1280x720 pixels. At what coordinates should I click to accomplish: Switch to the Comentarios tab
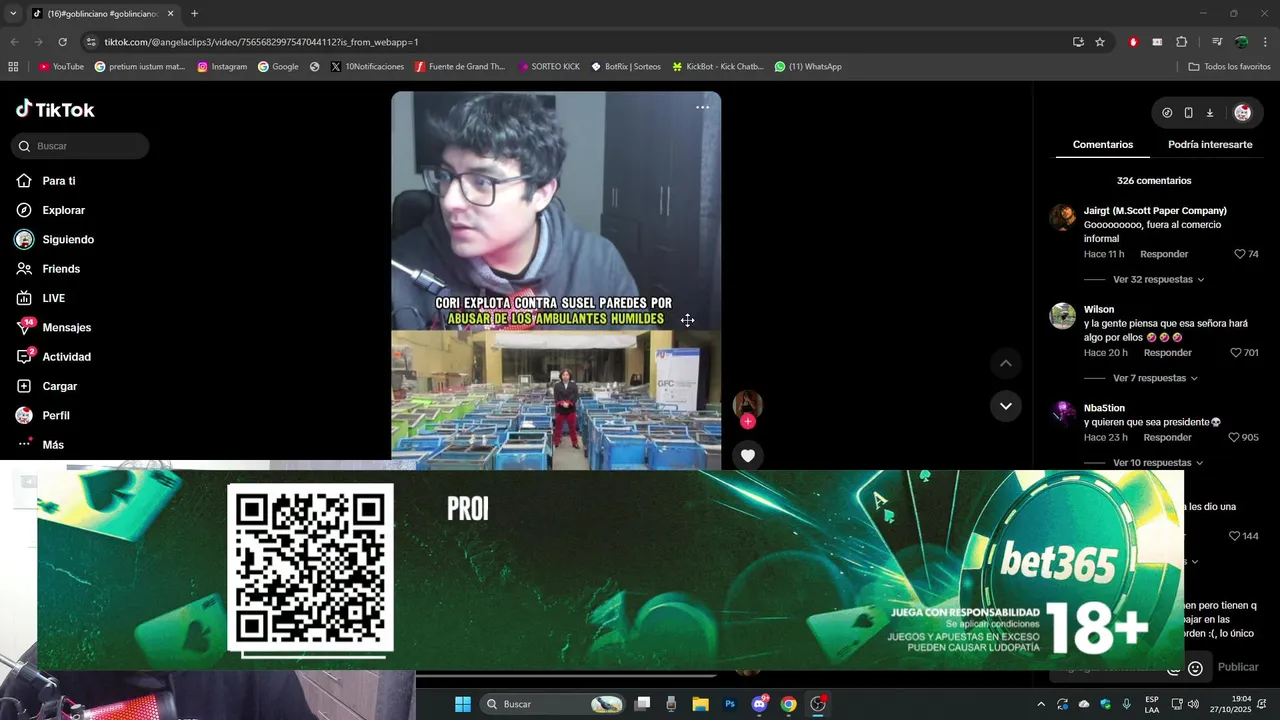coord(1103,145)
